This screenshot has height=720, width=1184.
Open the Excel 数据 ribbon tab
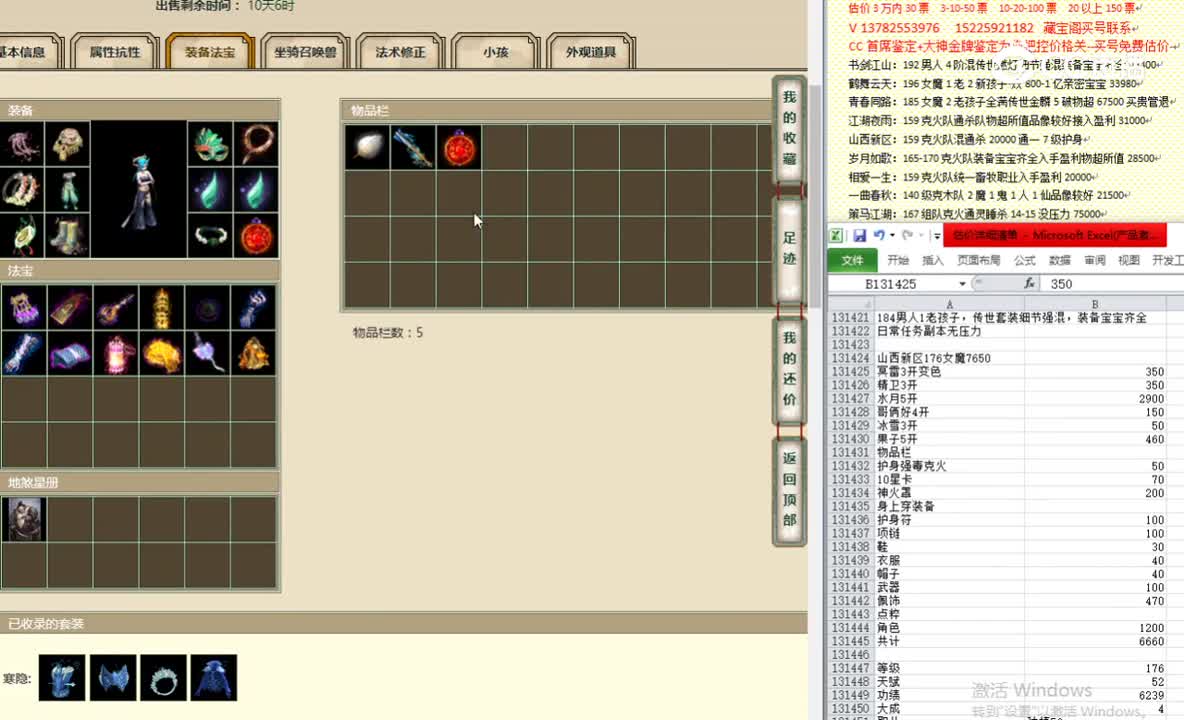tap(1059, 260)
